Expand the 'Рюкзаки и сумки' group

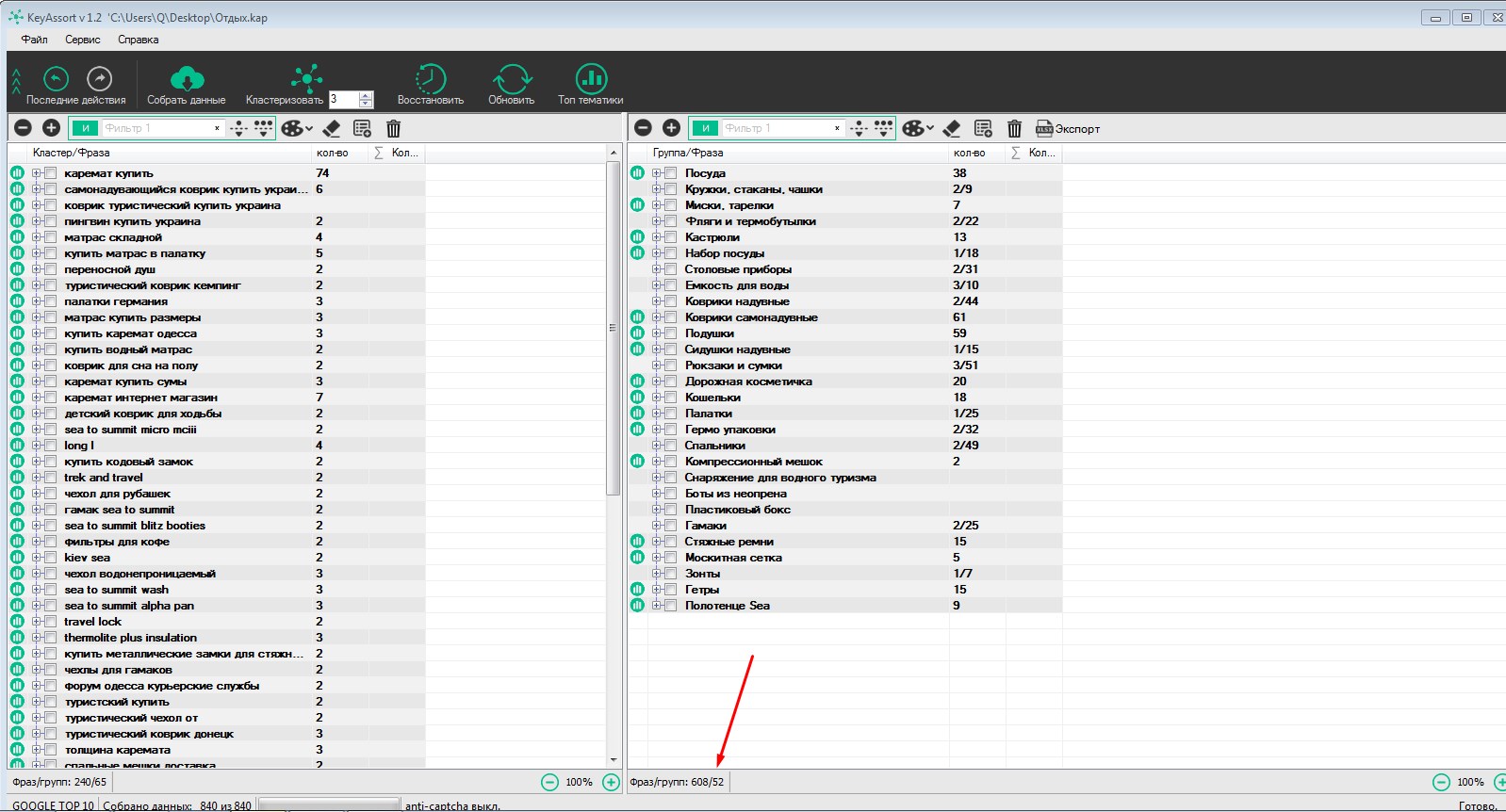[x=657, y=365]
